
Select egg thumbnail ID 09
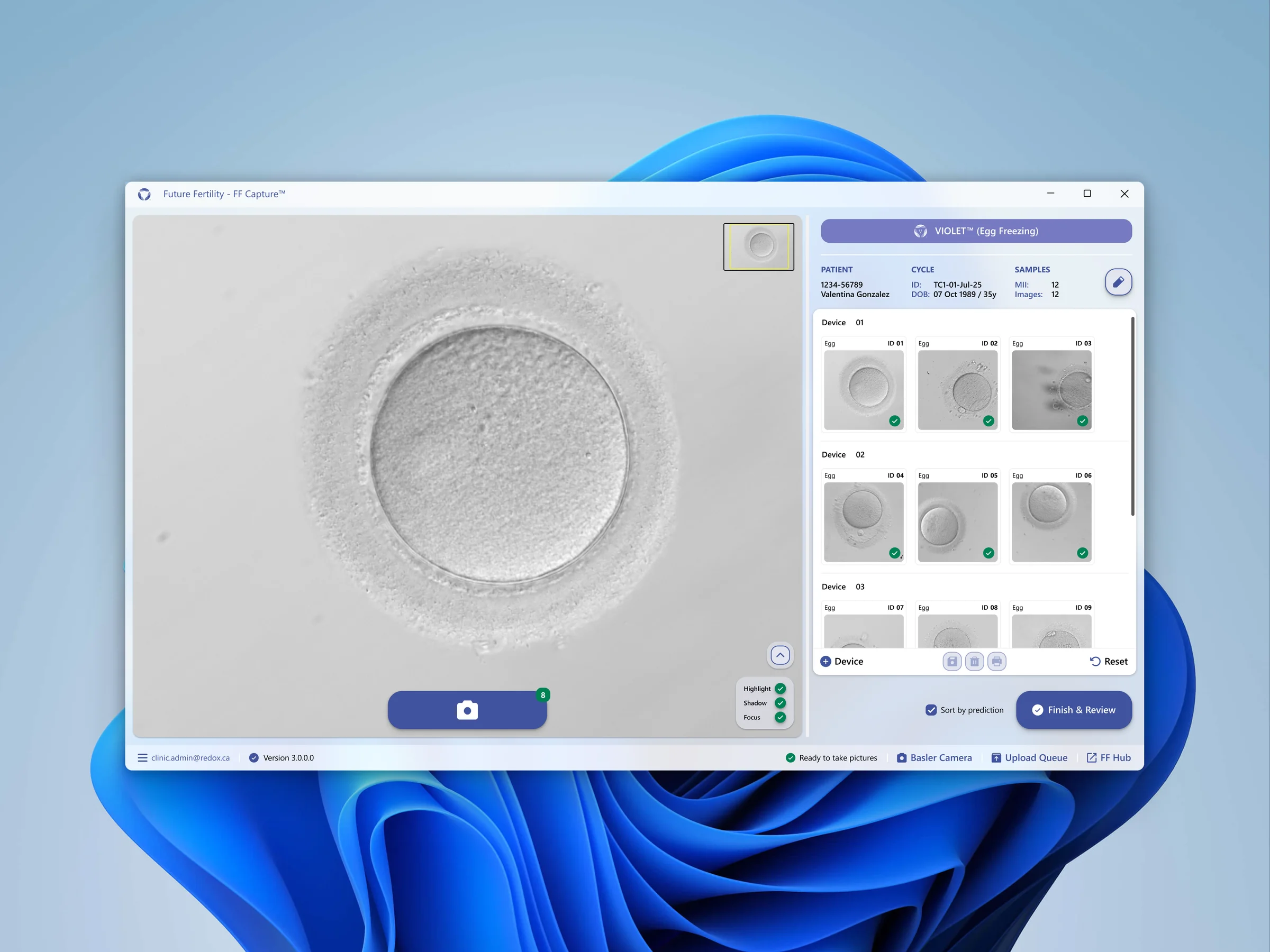[1052, 631]
